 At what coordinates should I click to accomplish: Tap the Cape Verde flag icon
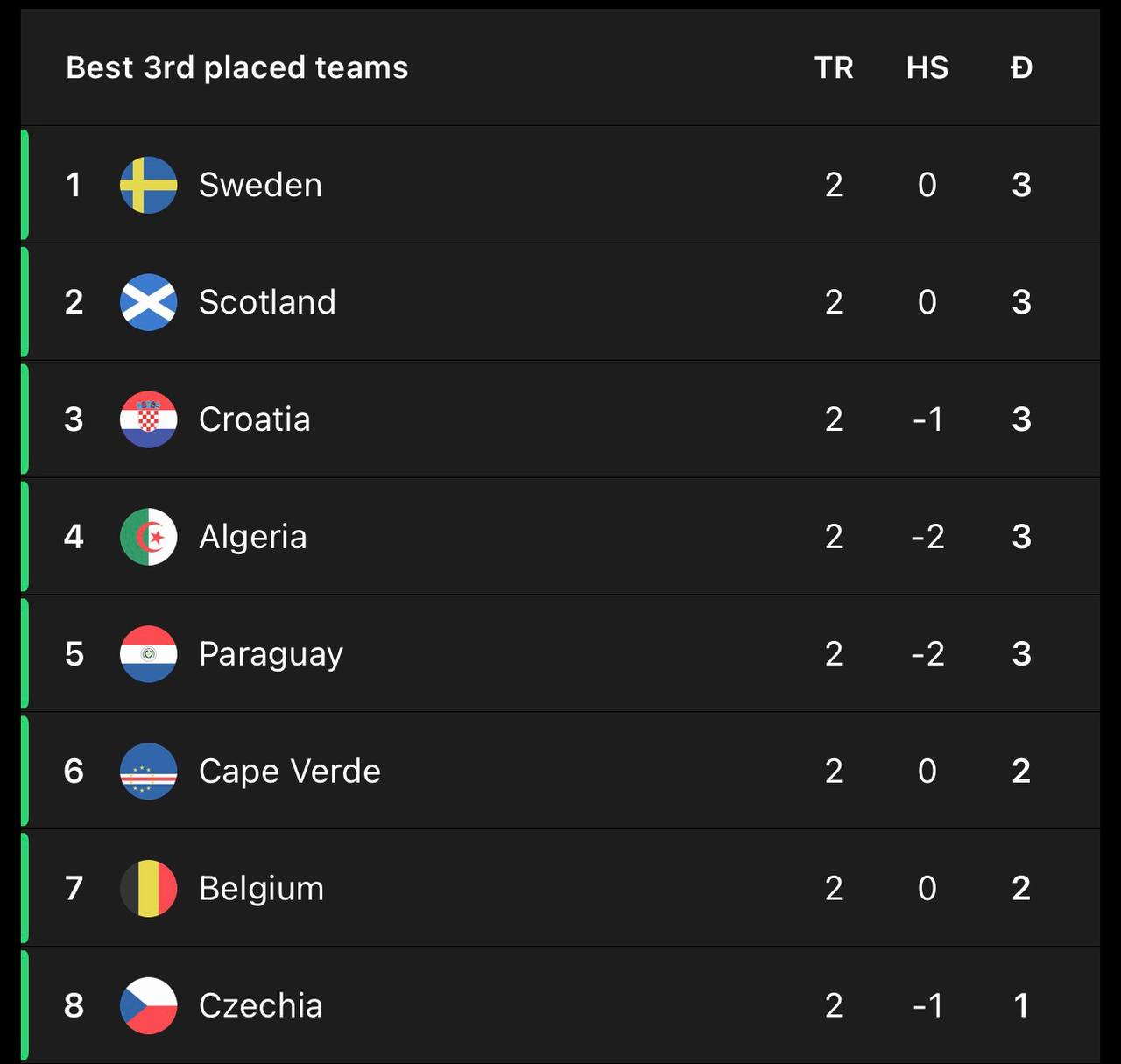tap(148, 772)
